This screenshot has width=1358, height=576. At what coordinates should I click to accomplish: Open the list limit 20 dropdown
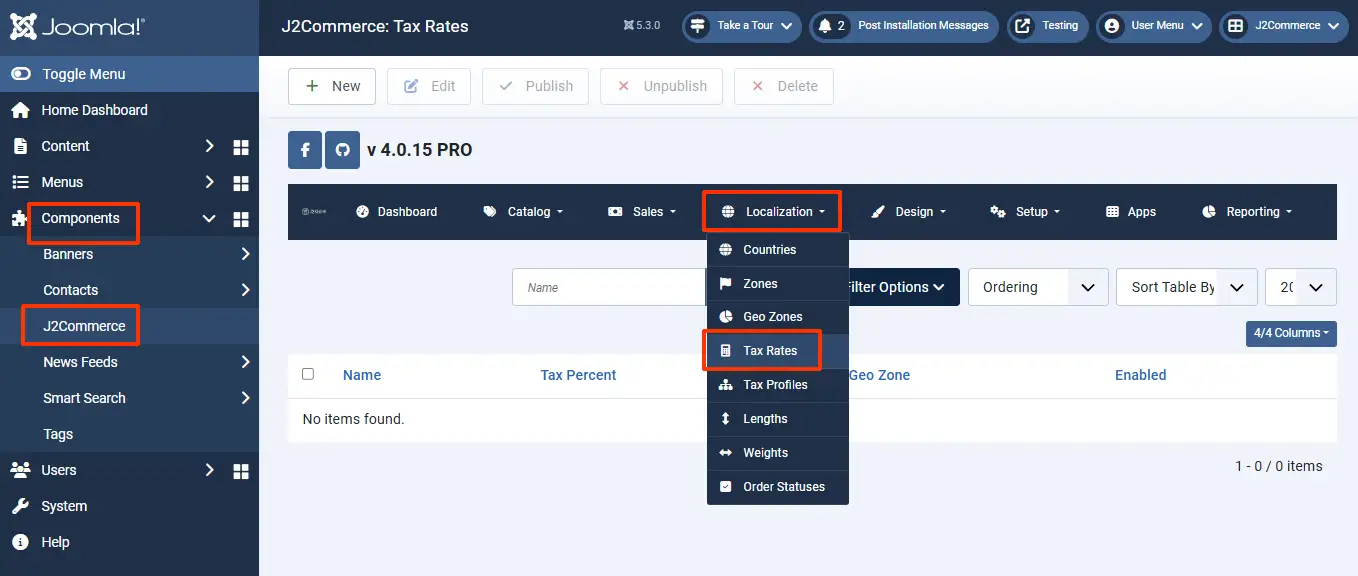pyautogui.click(x=1301, y=287)
